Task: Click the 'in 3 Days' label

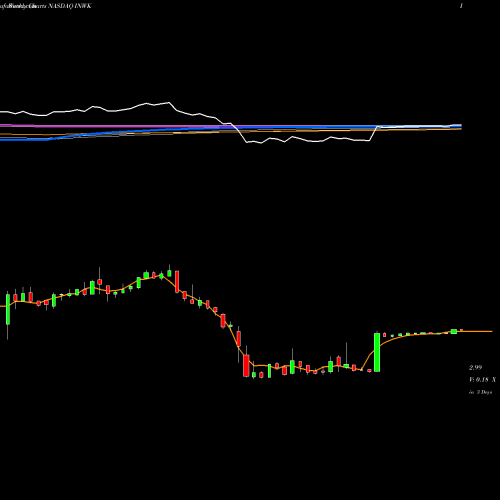Action: click(481, 392)
